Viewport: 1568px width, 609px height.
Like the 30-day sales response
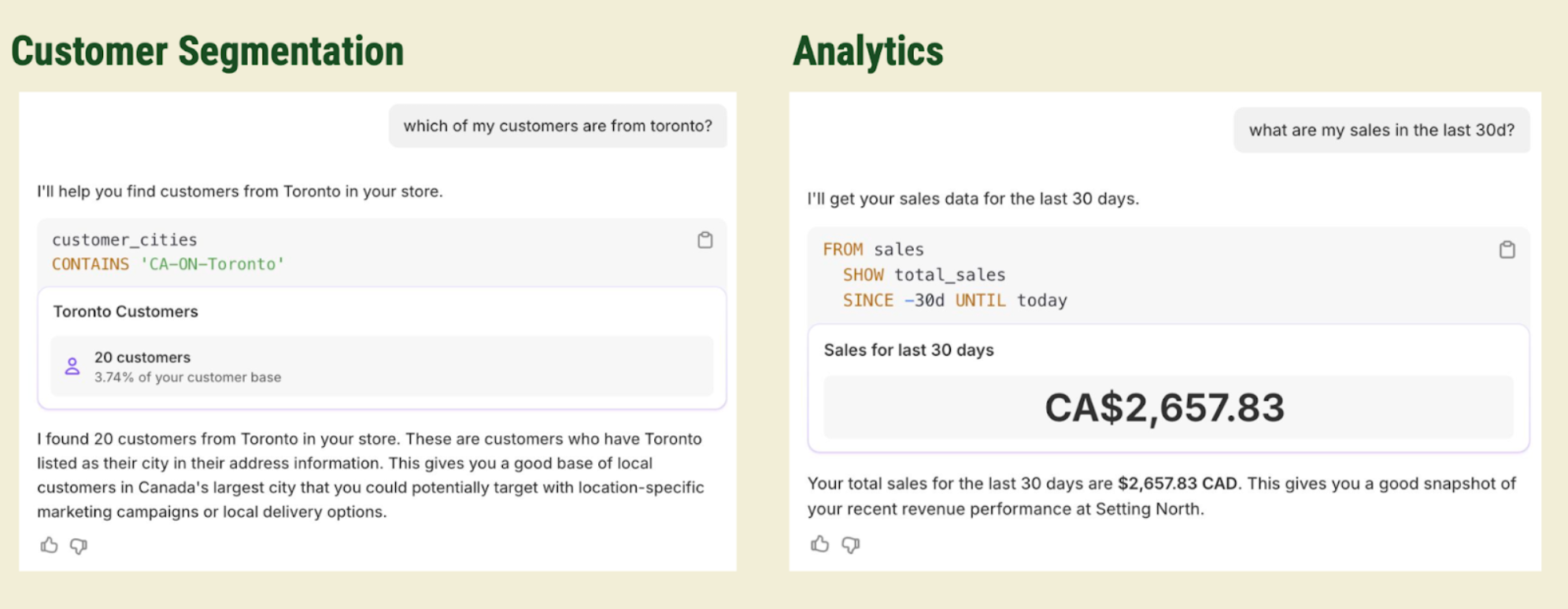pos(820,544)
